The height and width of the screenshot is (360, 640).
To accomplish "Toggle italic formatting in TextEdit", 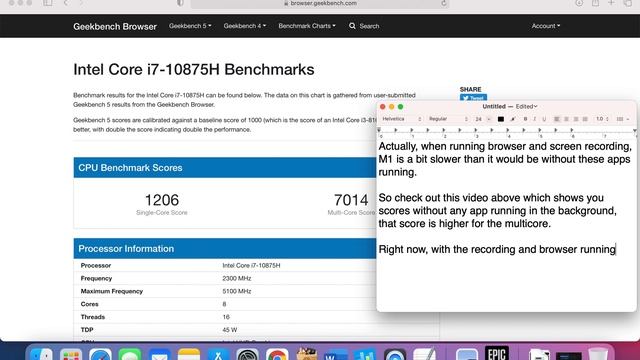I will (535, 119).
